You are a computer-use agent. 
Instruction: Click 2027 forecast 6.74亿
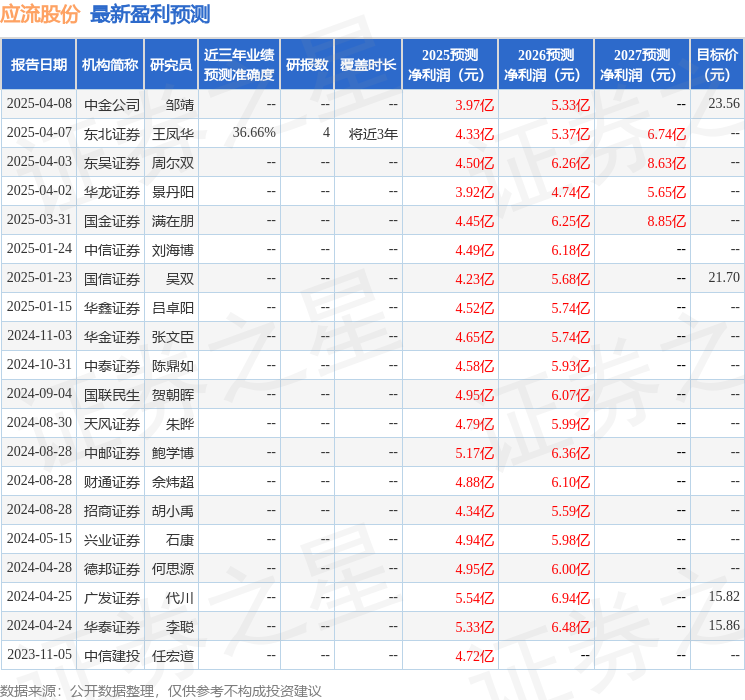[666, 134]
